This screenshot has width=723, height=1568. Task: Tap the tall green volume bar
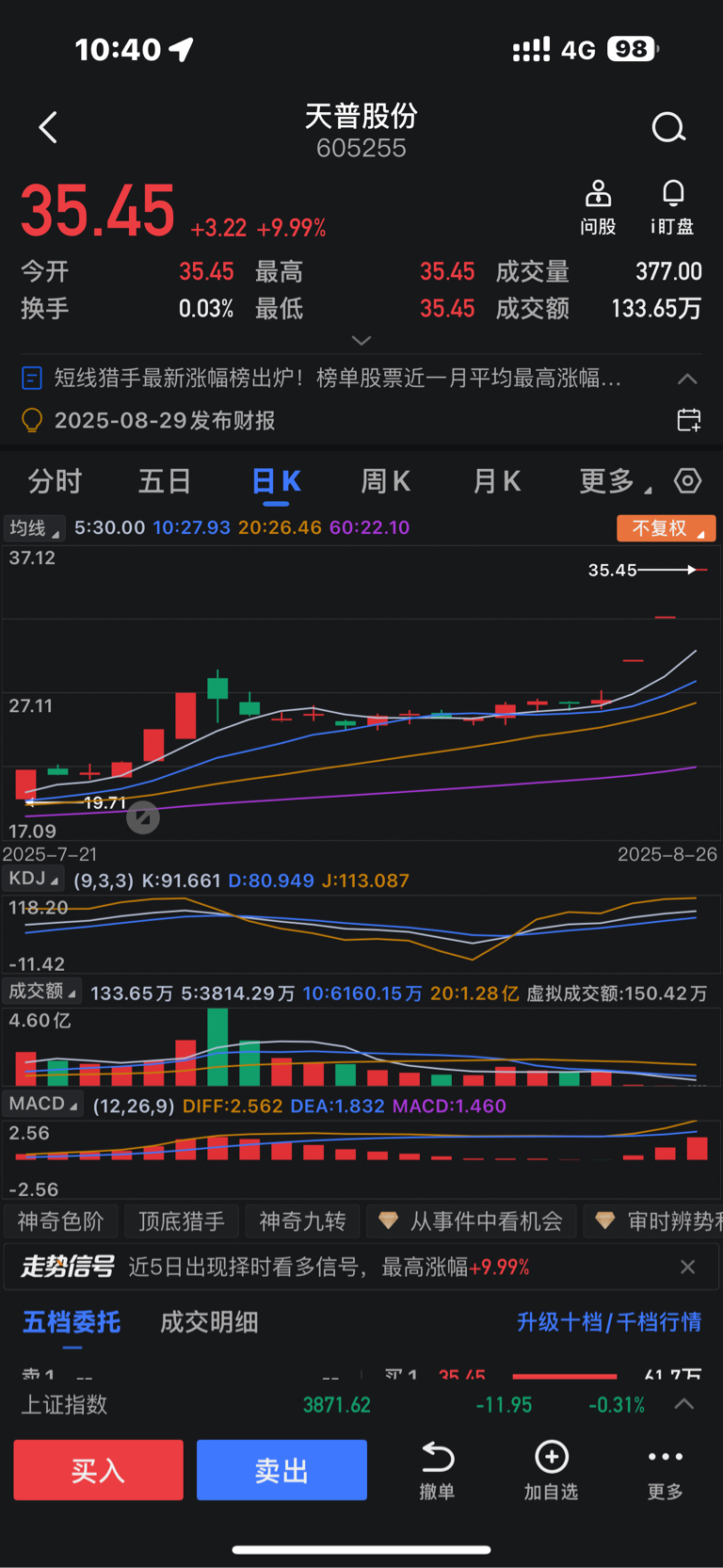pos(217,1047)
